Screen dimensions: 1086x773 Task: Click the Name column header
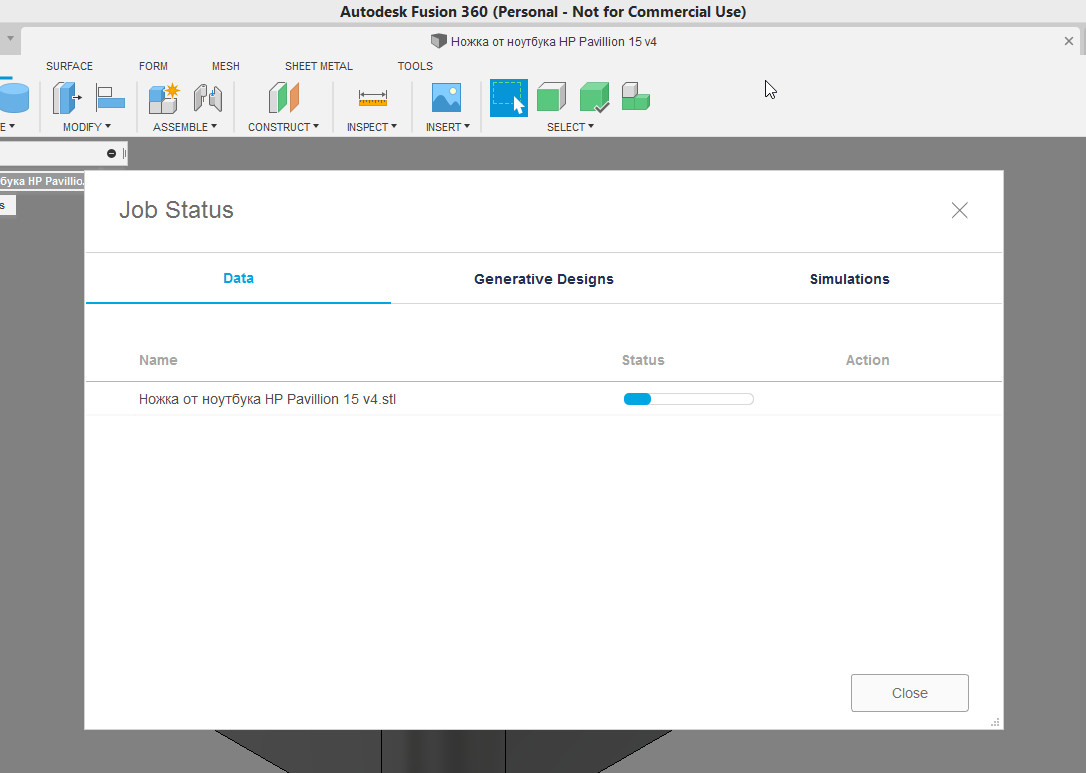click(x=158, y=360)
